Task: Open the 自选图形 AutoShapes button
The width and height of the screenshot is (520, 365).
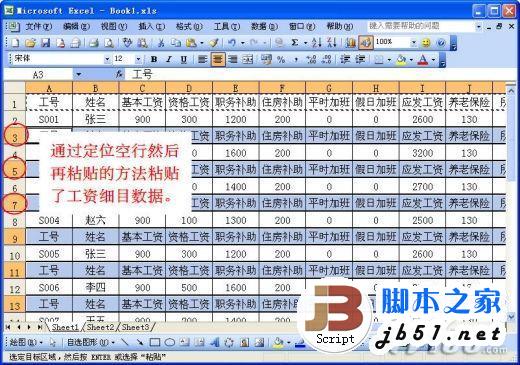Action: (90, 342)
